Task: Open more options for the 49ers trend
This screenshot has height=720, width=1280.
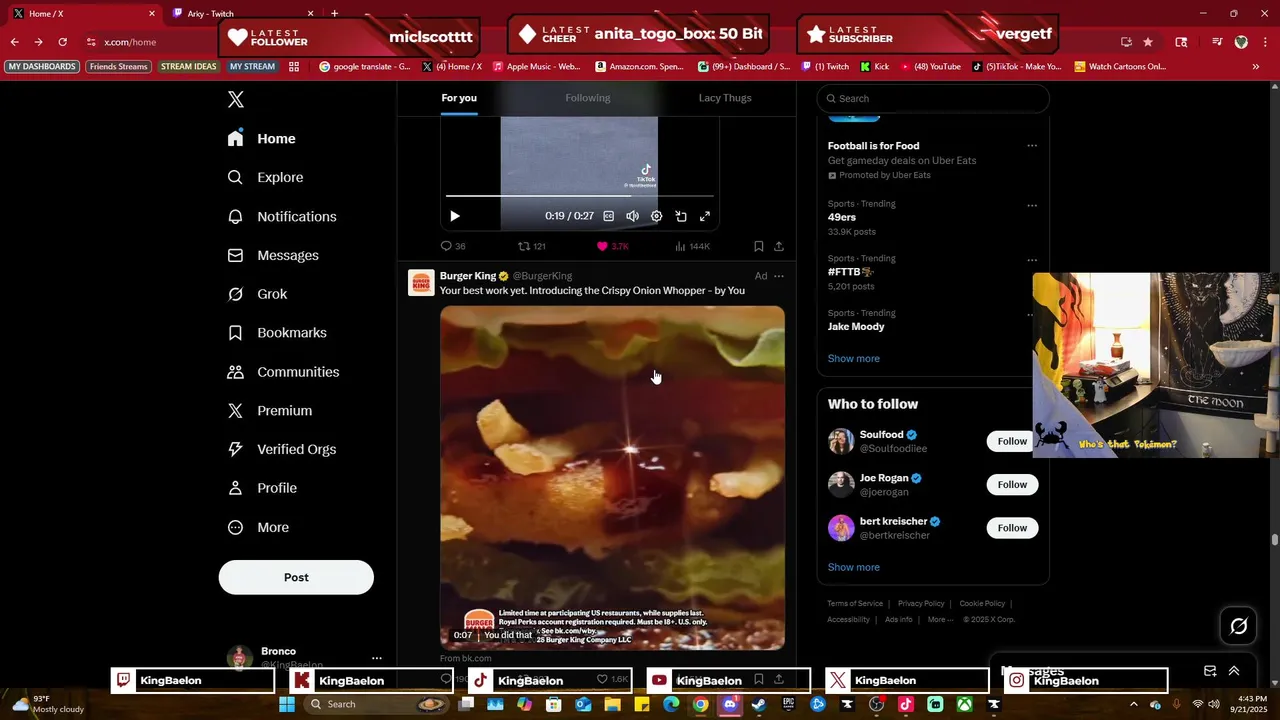Action: 1032,206
